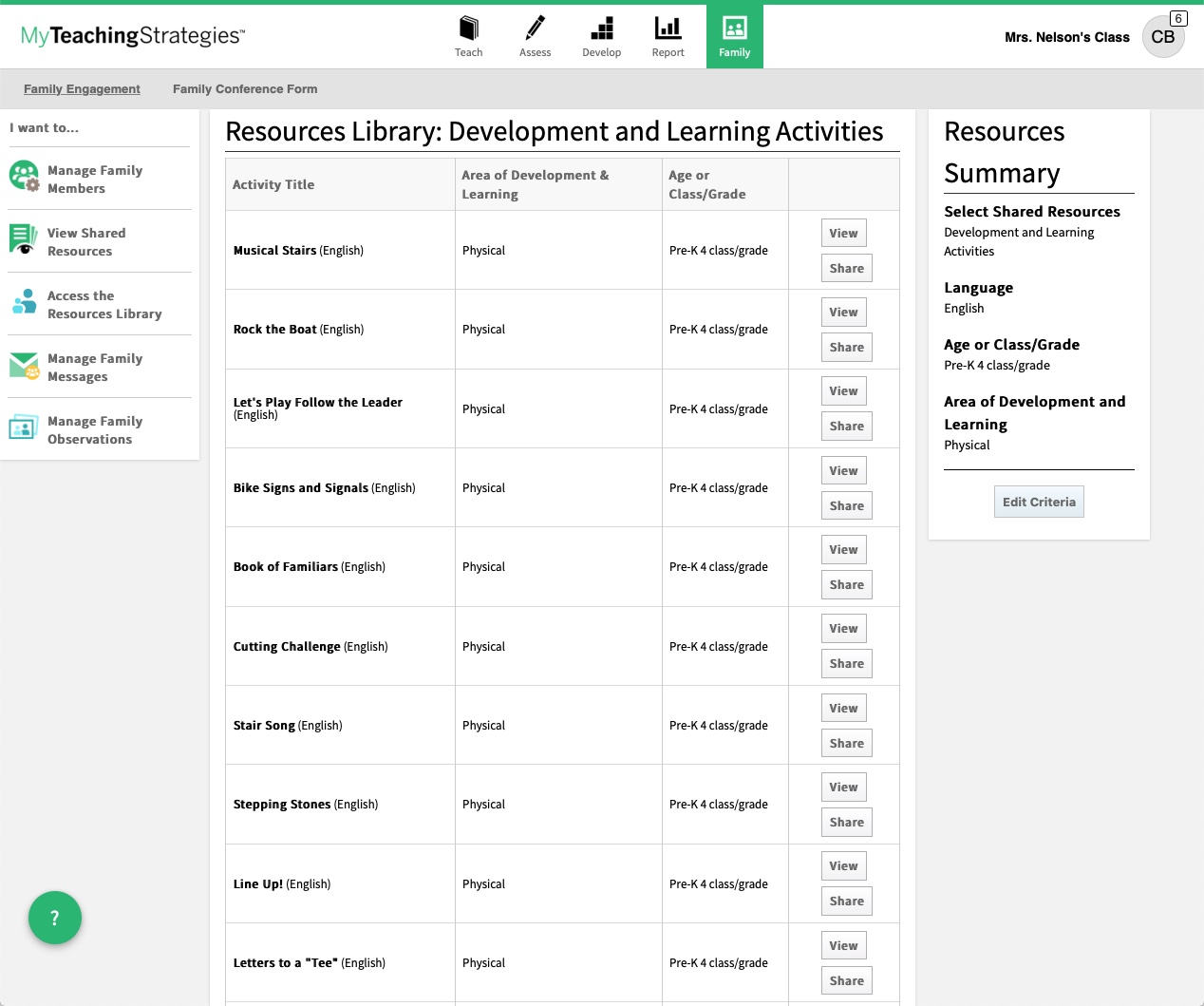Open the Manage Family Messages envelope icon
The height and width of the screenshot is (1006, 1204).
point(23,366)
